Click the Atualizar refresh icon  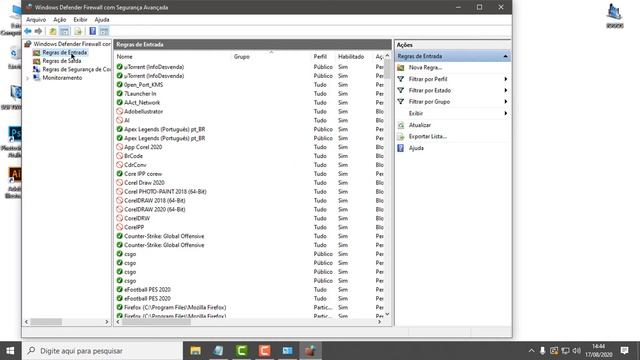click(x=401, y=125)
